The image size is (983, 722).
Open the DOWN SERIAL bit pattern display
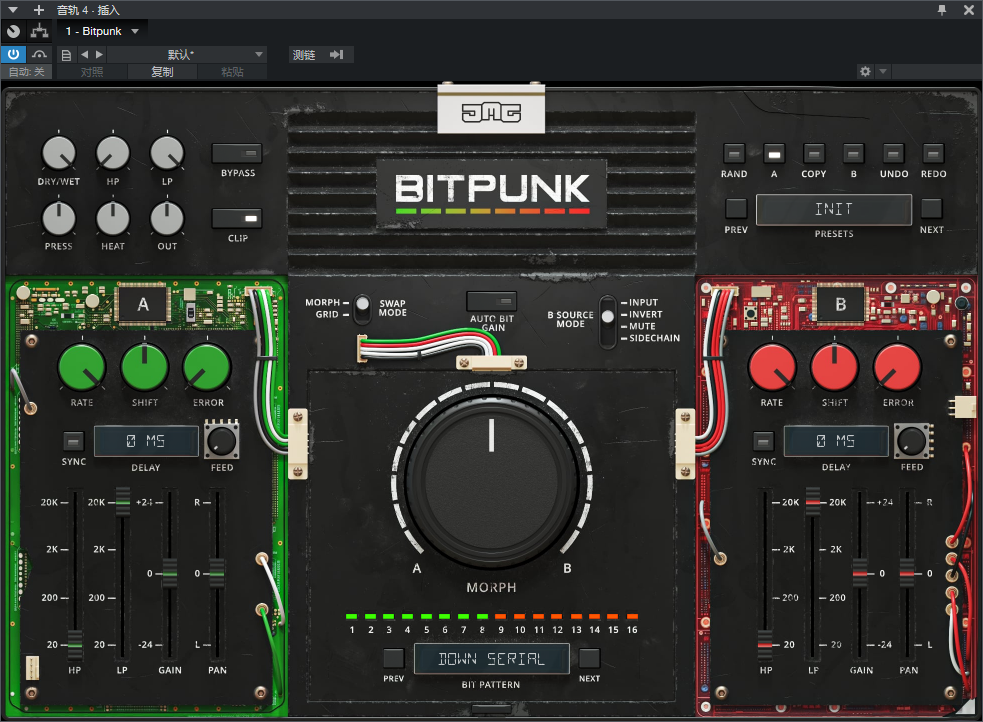click(x=492, y=659)
